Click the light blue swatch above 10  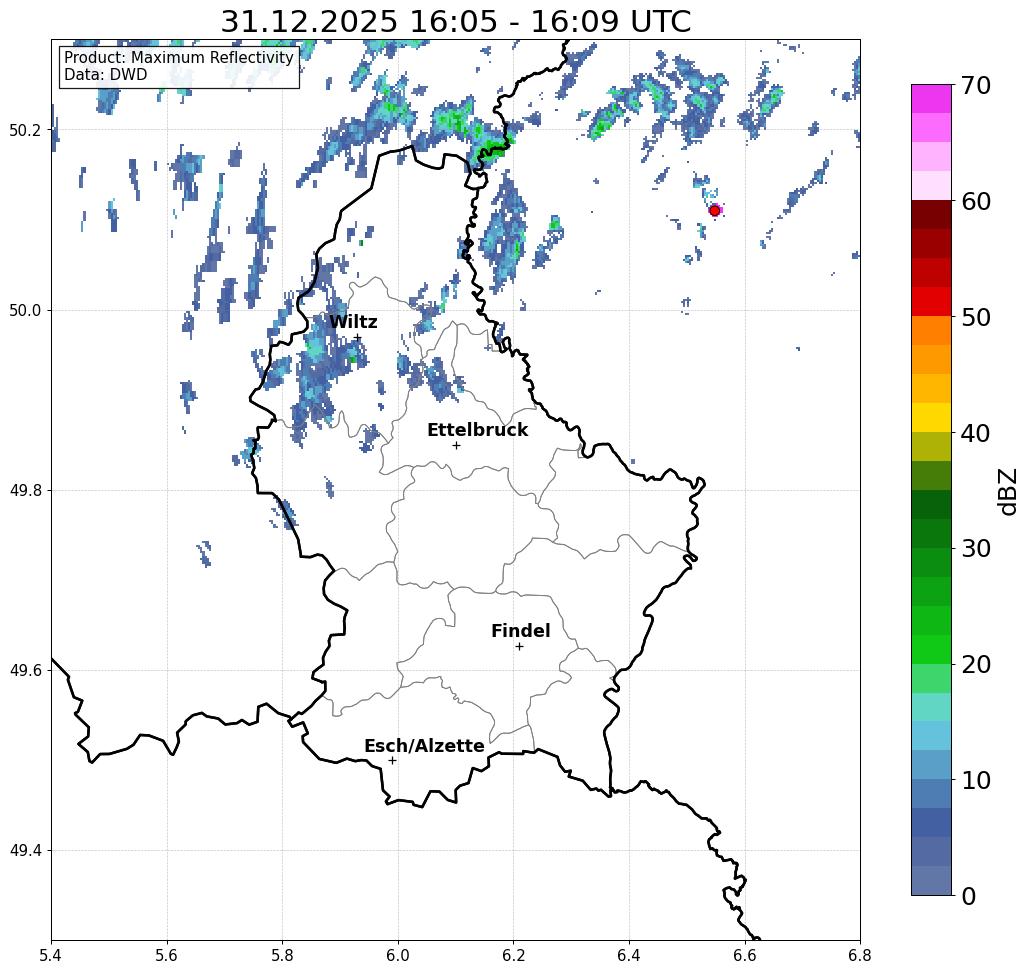pos(931,764)
